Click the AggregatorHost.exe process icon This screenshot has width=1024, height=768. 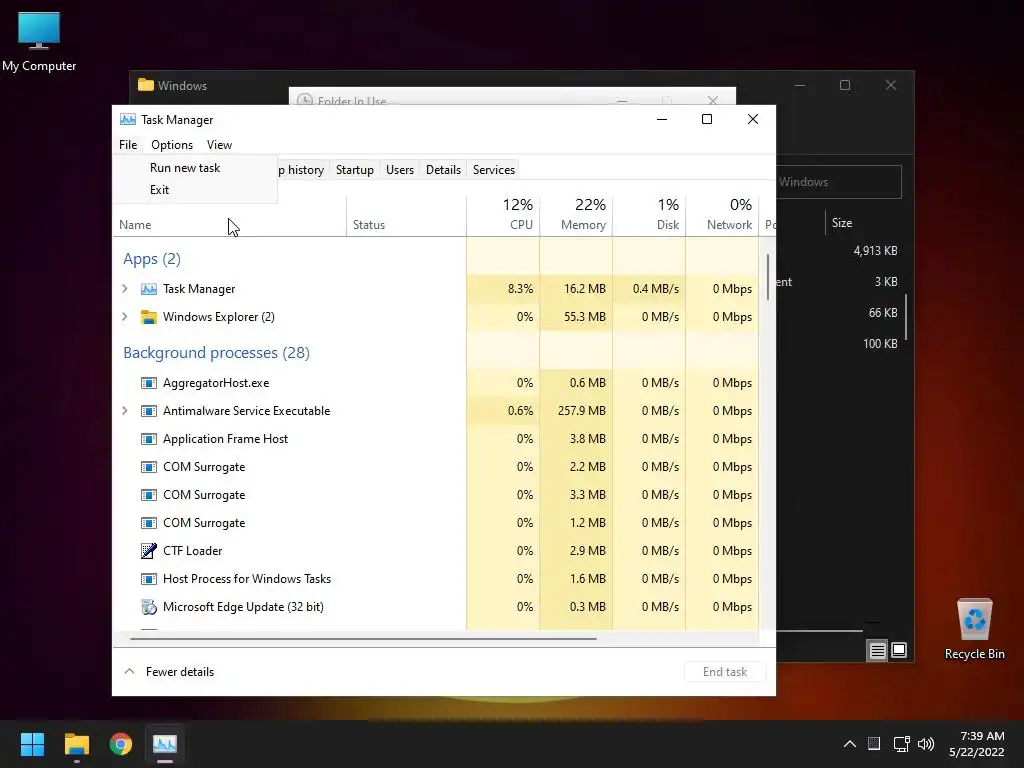[149, 383]
